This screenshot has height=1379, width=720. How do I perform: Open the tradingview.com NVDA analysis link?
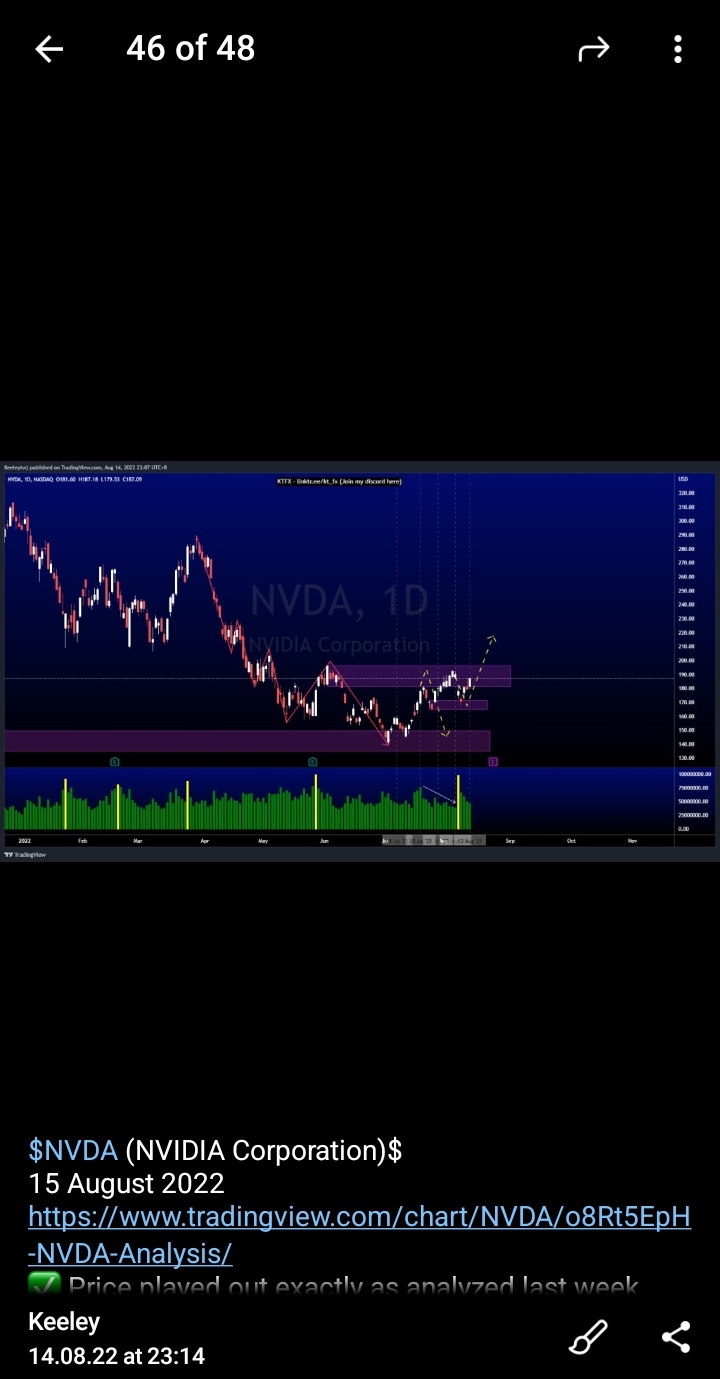pyautogui.click(x=360, y=1234)
